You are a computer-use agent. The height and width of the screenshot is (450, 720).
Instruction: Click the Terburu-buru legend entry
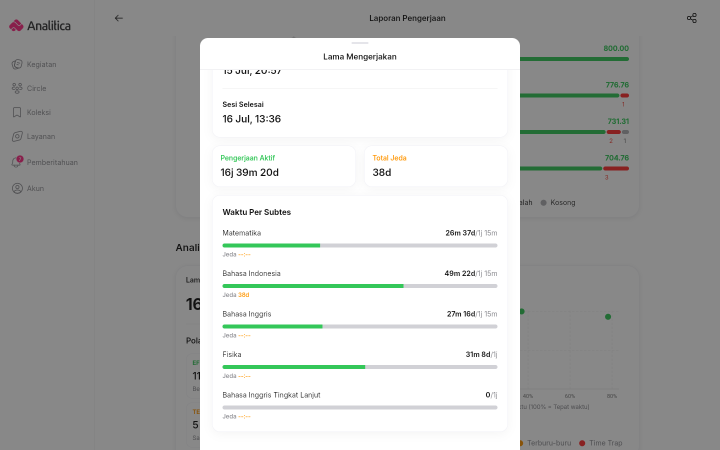(546, 443)
